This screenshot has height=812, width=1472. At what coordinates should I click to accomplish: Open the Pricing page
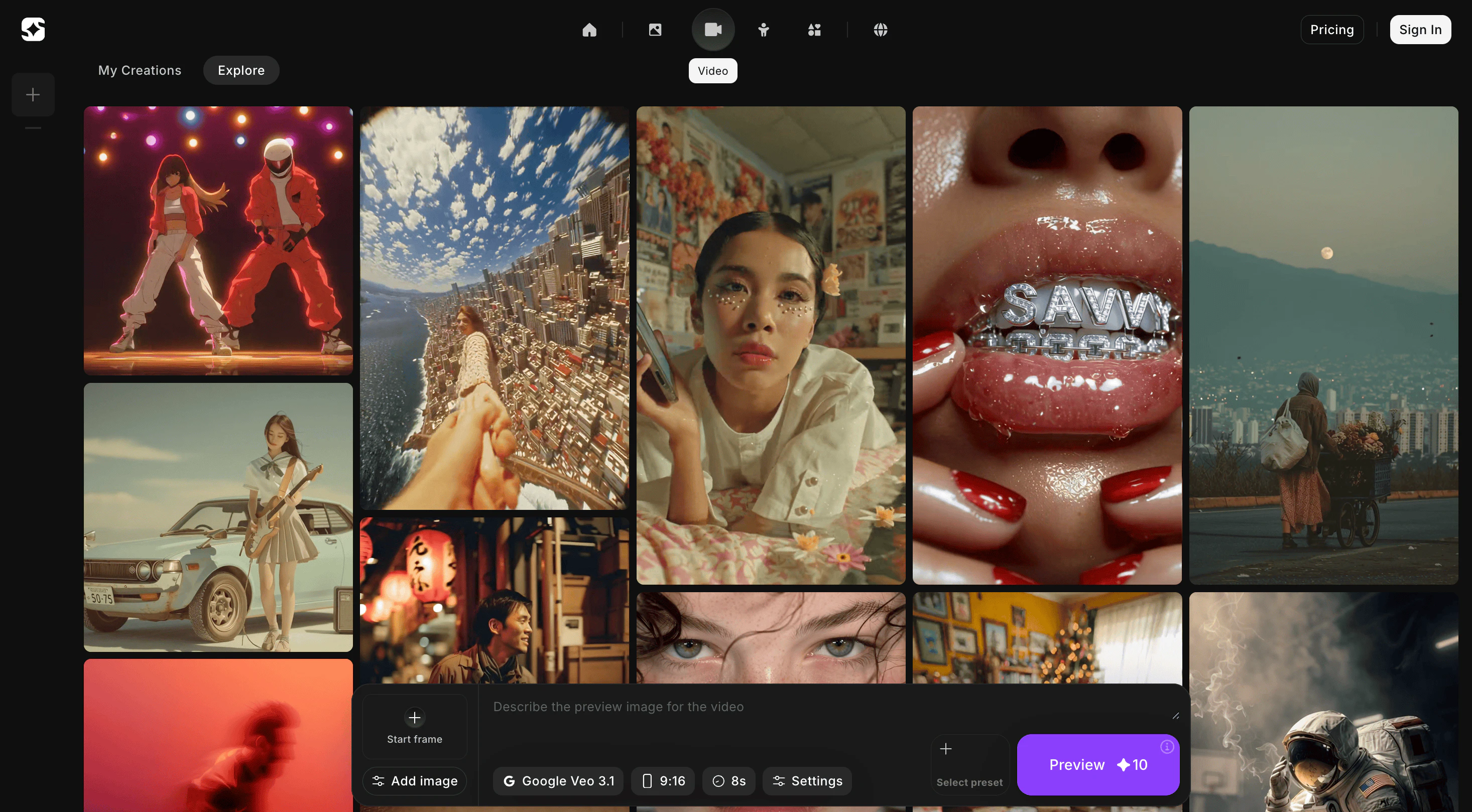[x=1331, y=29]
